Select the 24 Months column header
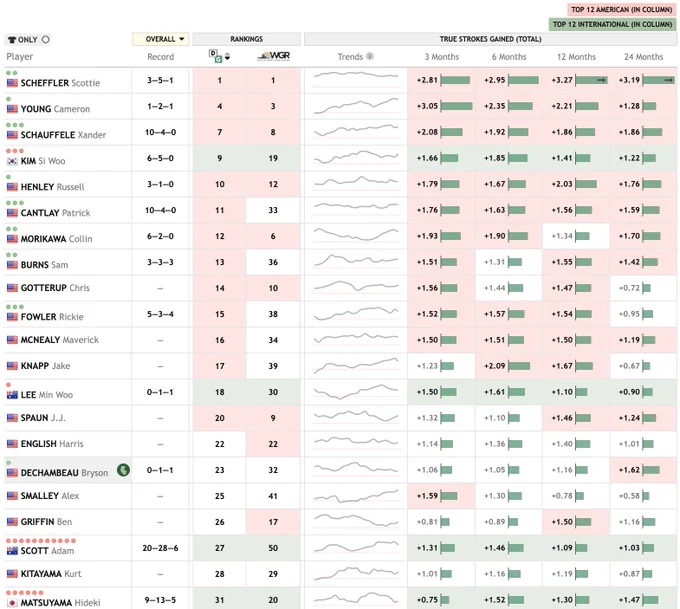 tap(644, 57)
